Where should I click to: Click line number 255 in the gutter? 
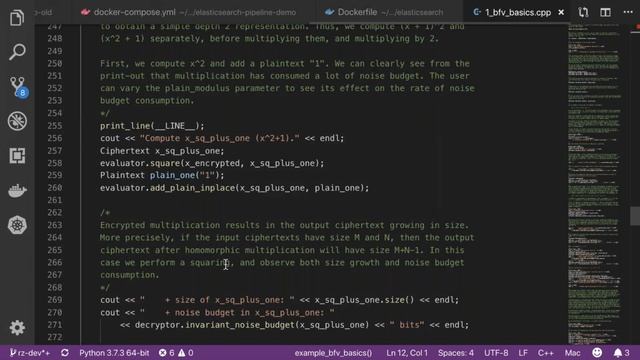55,126
